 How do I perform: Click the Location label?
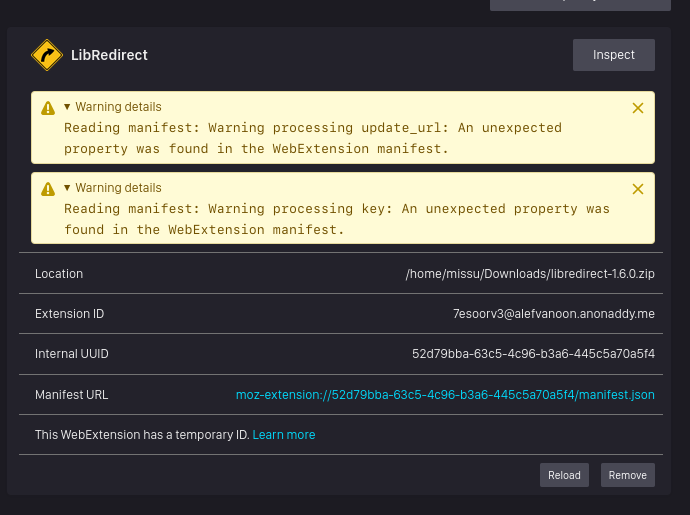(59, 274)
